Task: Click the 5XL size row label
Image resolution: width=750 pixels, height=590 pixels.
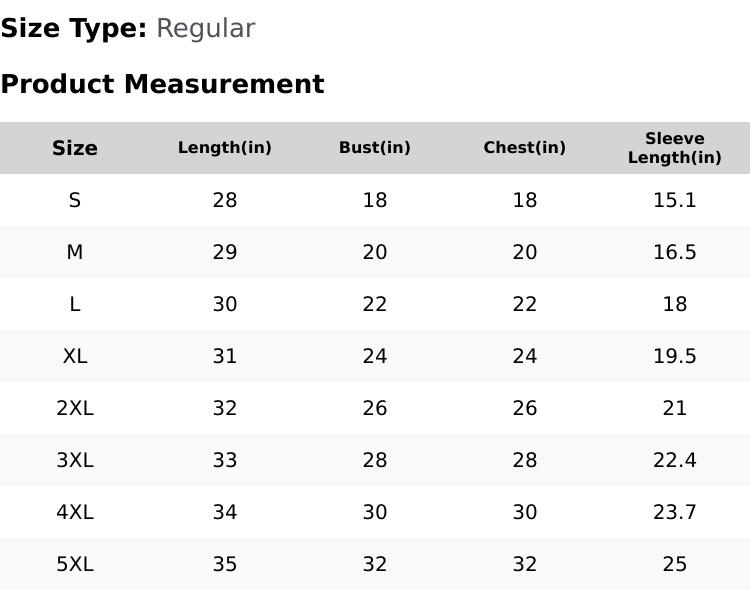Action: [75, 564]
